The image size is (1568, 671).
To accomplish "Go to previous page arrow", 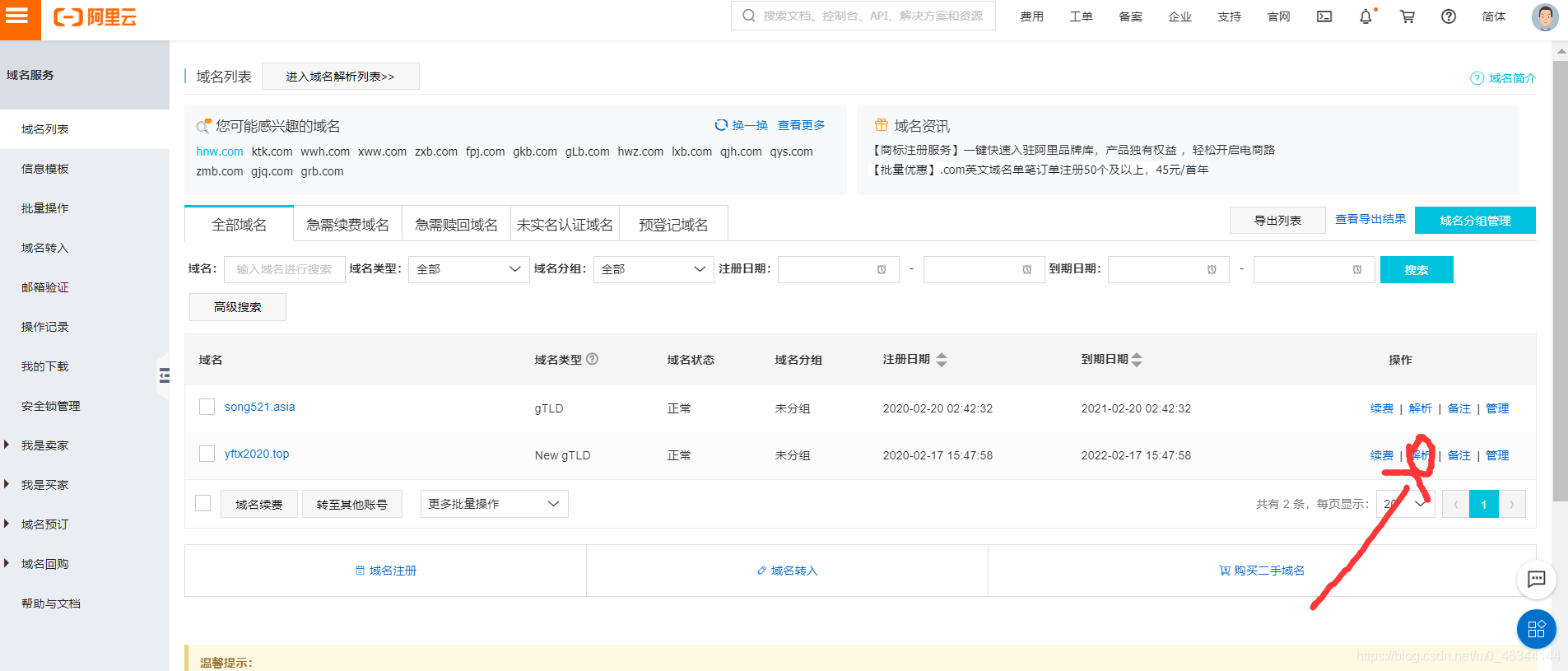I will [x=1455, y=504].
